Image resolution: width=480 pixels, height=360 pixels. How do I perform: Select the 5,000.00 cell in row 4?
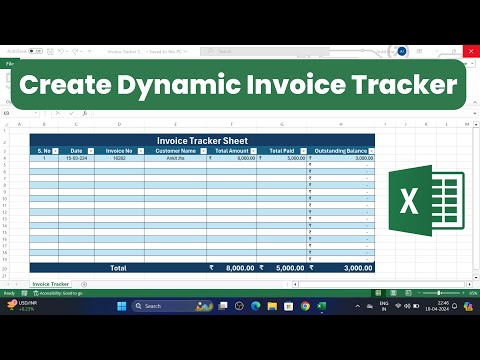pyautogui.click(x=282, y=158)
